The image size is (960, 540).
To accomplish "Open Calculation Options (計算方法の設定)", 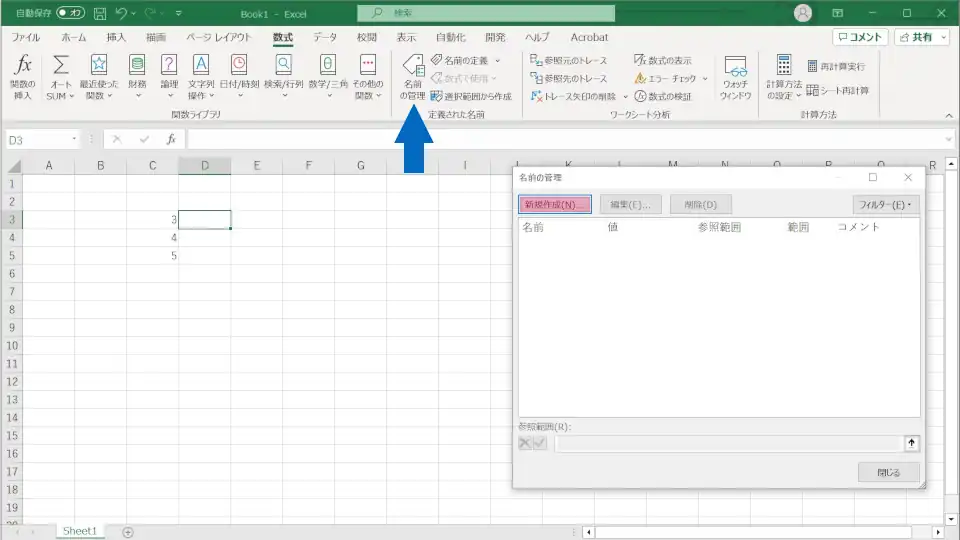I will [x=784, y=77].
